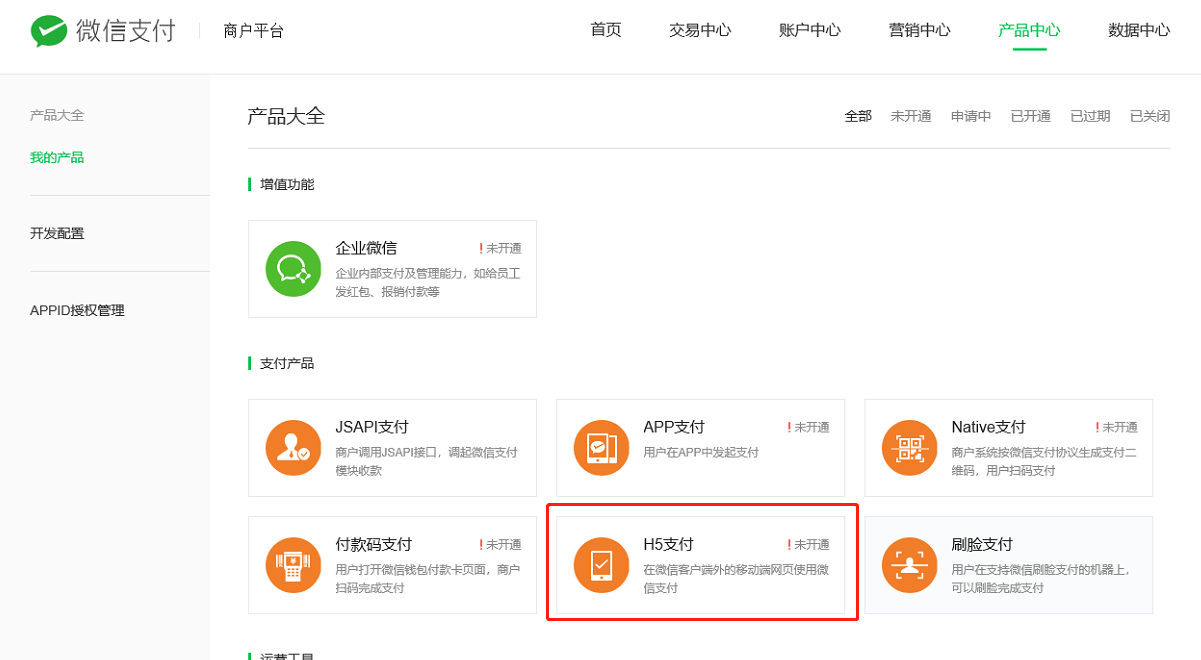Filter products by 全部
The width and height of the screenshot is (1201, 660).
point(858,116)
